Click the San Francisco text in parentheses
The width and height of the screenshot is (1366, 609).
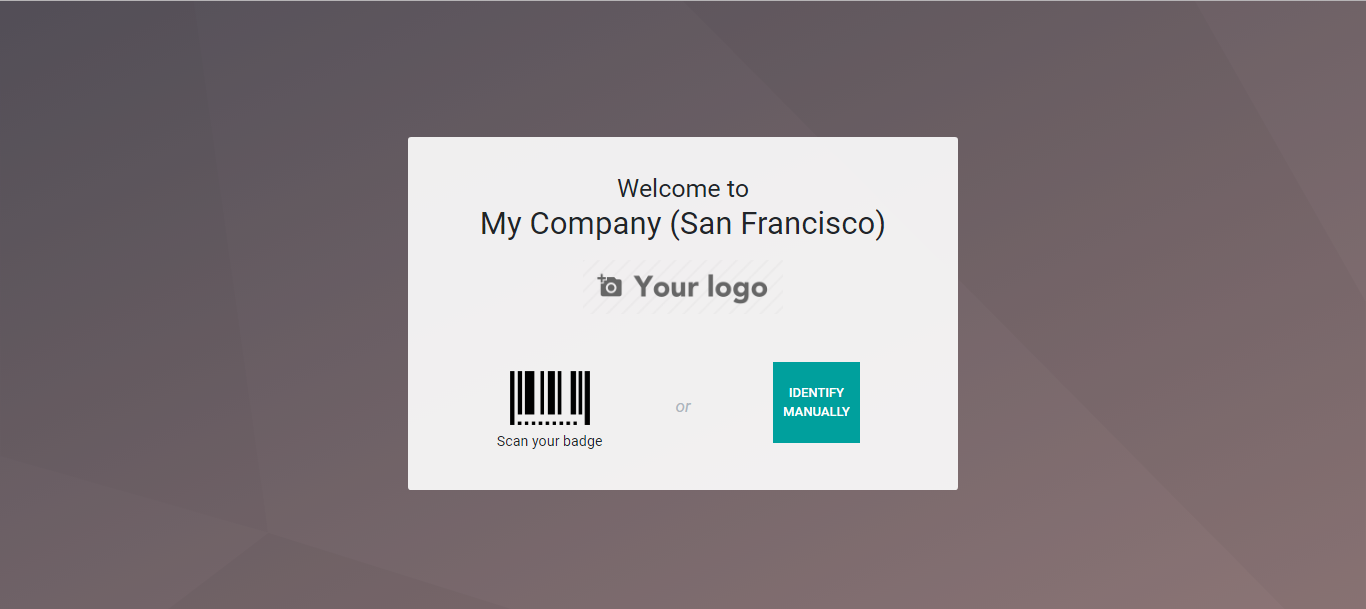click(777, 223)
